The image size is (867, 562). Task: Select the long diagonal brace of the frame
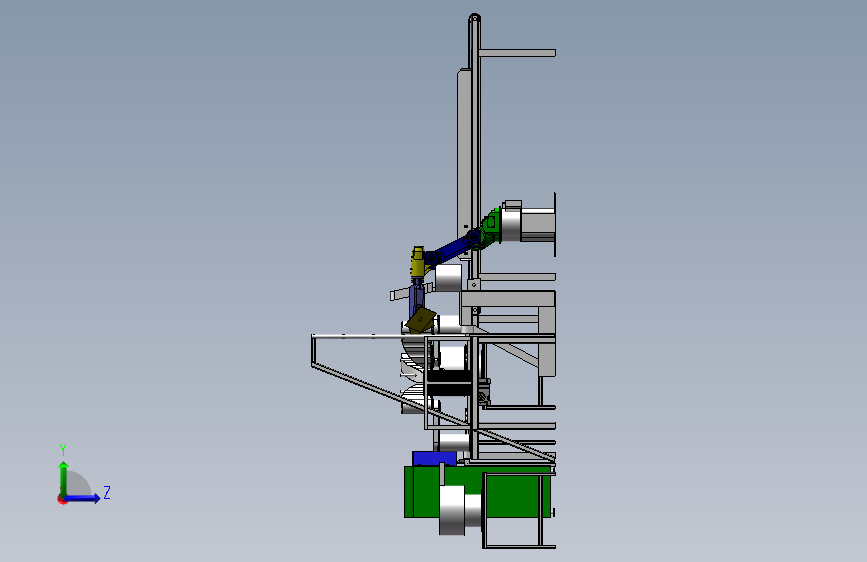[434, 412]
